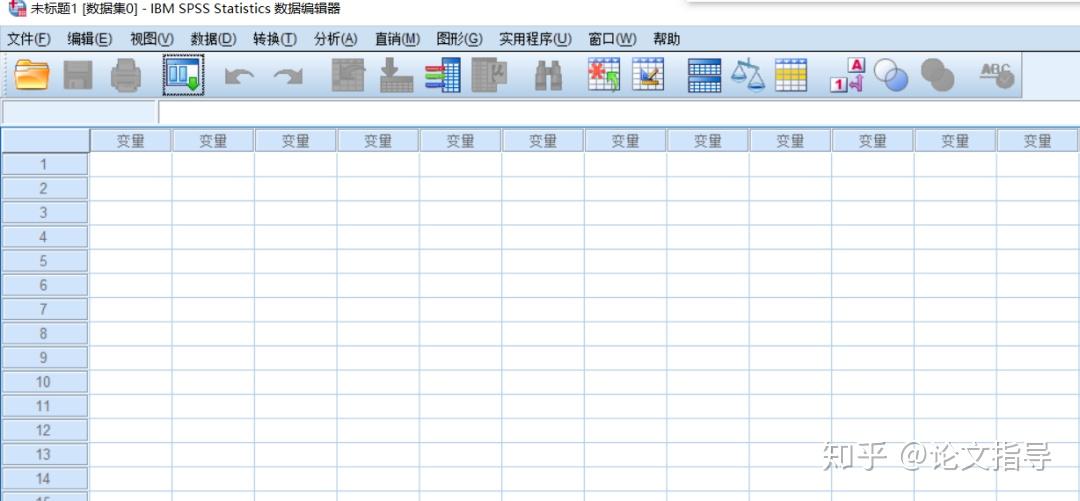The image size is (1080, 501).
Task: Click the Use variable sets circles icon
Action: (x=891, y=74)
